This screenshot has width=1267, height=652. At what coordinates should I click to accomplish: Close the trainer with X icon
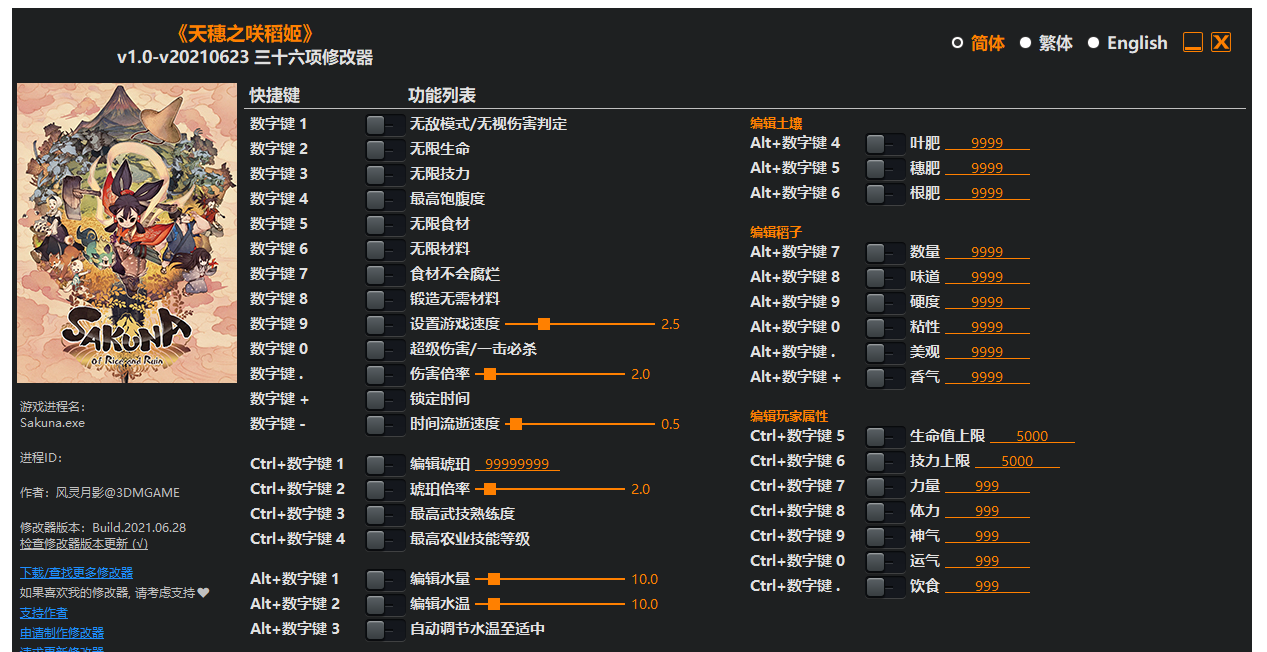tap(1221, 42)
